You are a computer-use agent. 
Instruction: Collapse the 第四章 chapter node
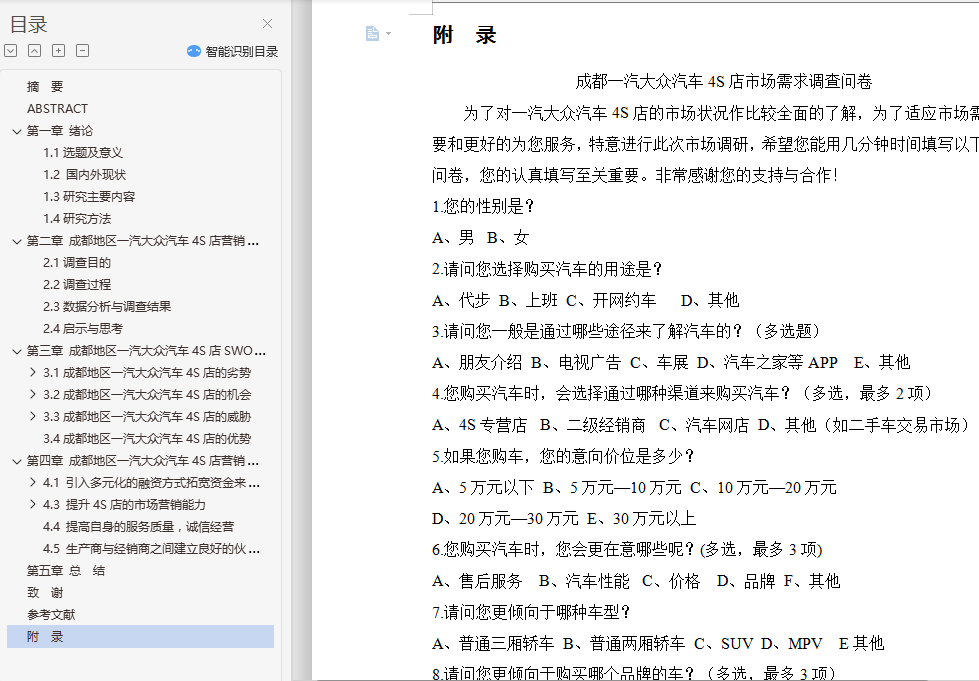point(17,461)
